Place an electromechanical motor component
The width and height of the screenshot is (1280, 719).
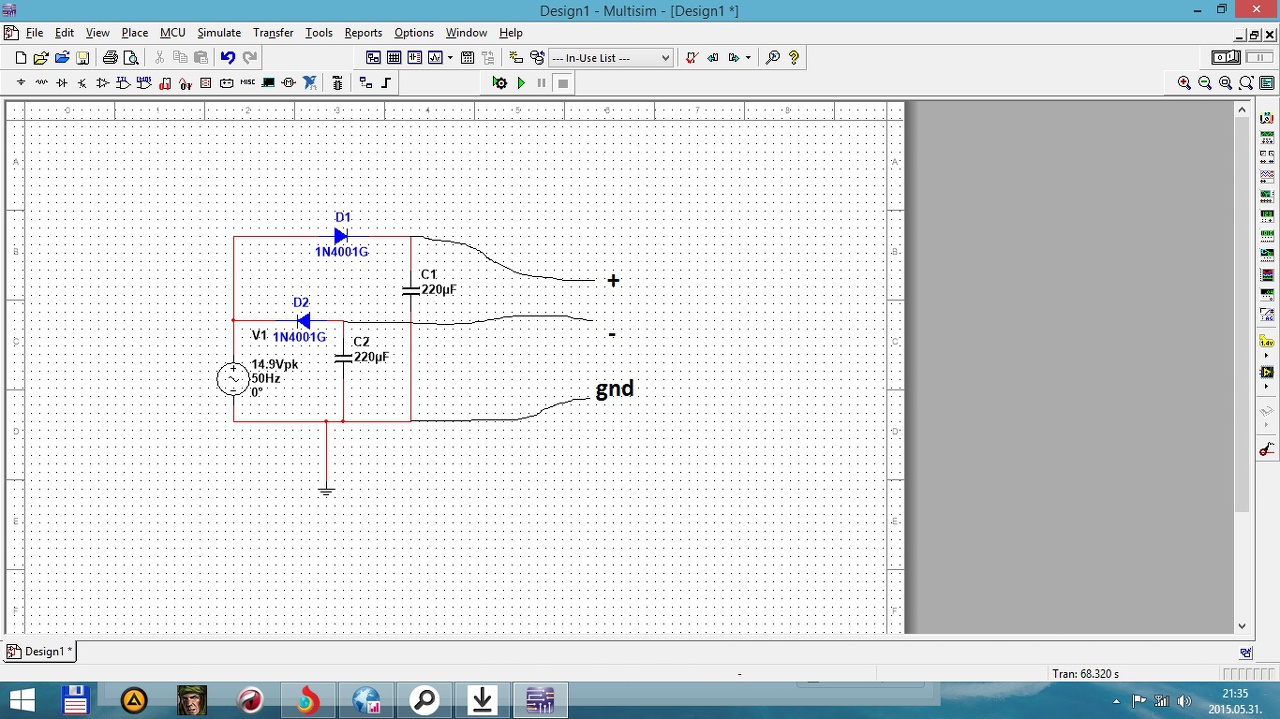289,83
